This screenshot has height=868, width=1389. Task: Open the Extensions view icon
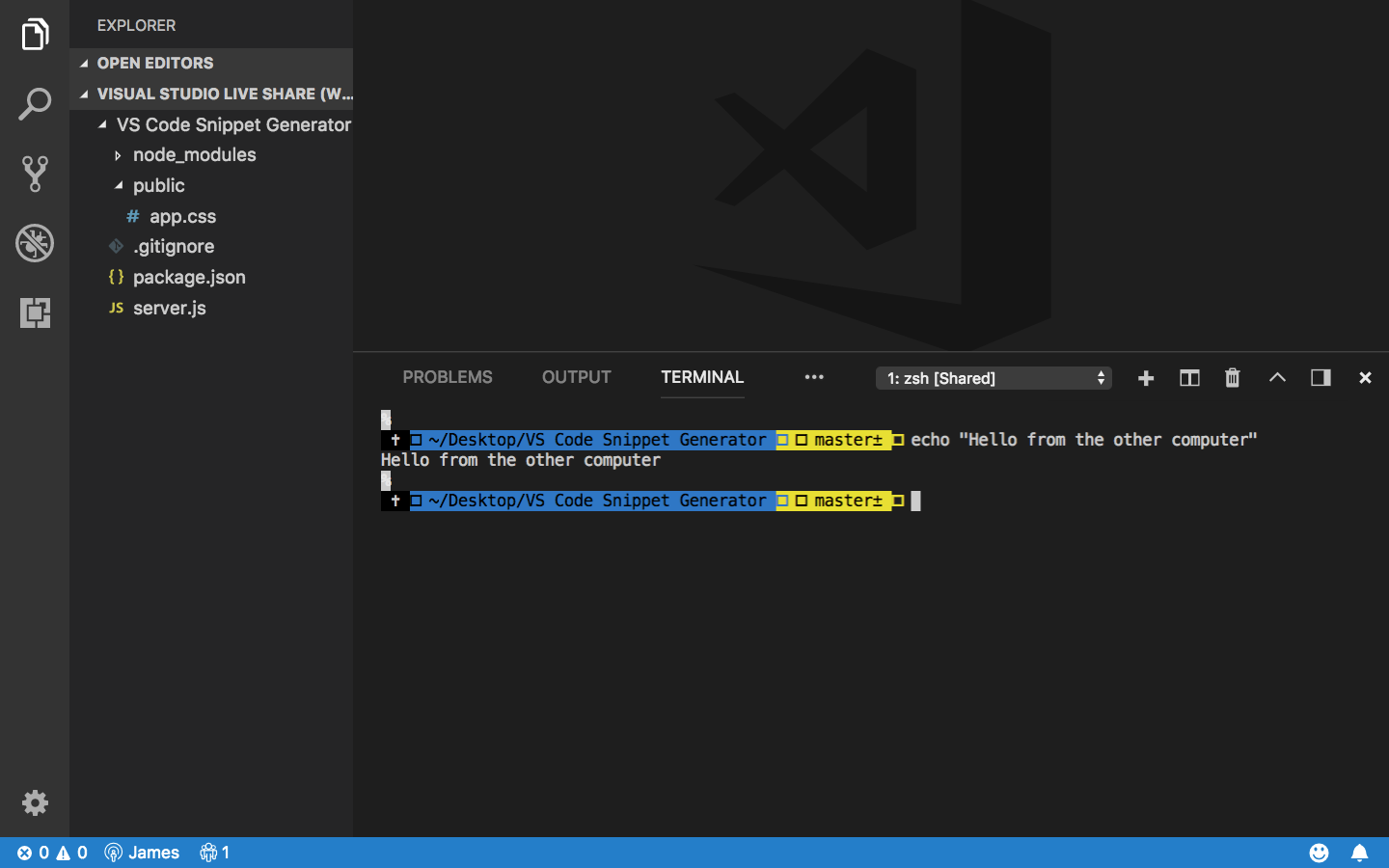coord(35,312)
